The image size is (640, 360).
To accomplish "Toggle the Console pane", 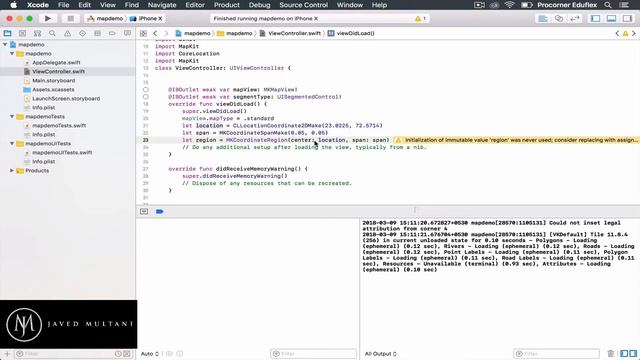I will click(x=633, y=353).
